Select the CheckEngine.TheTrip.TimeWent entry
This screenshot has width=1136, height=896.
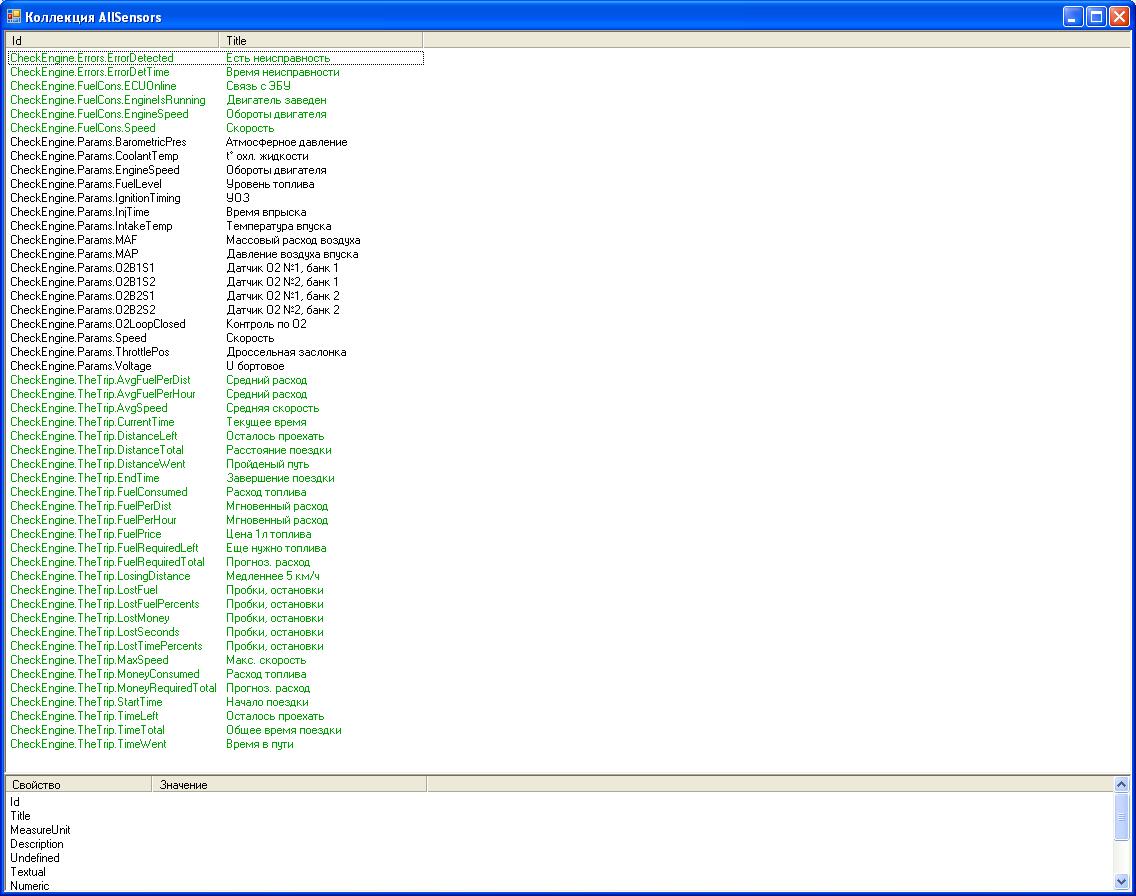(x=88, y=744)
